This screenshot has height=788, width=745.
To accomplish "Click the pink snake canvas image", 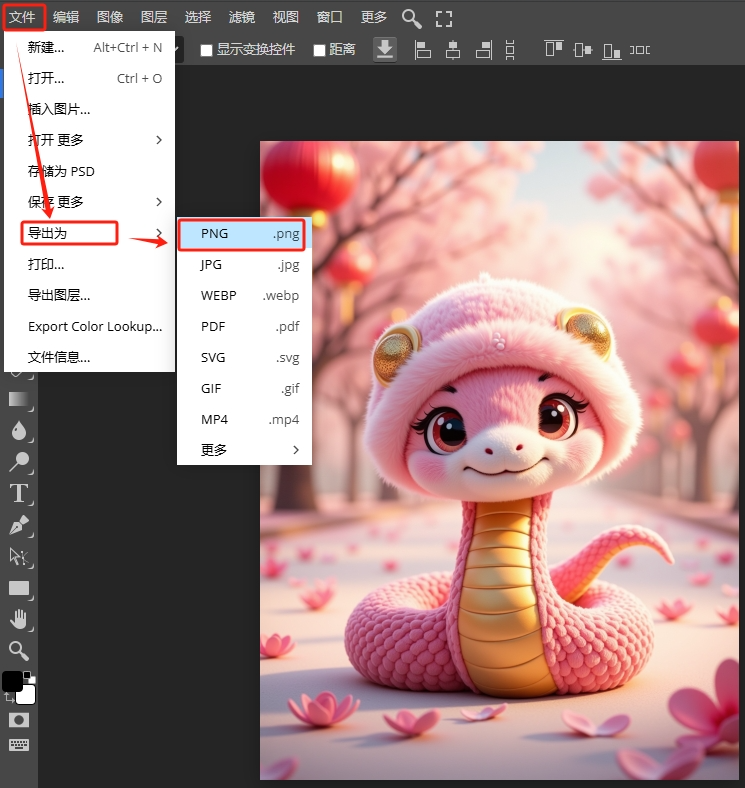I will pyautogui.click(x=499, y=460).
